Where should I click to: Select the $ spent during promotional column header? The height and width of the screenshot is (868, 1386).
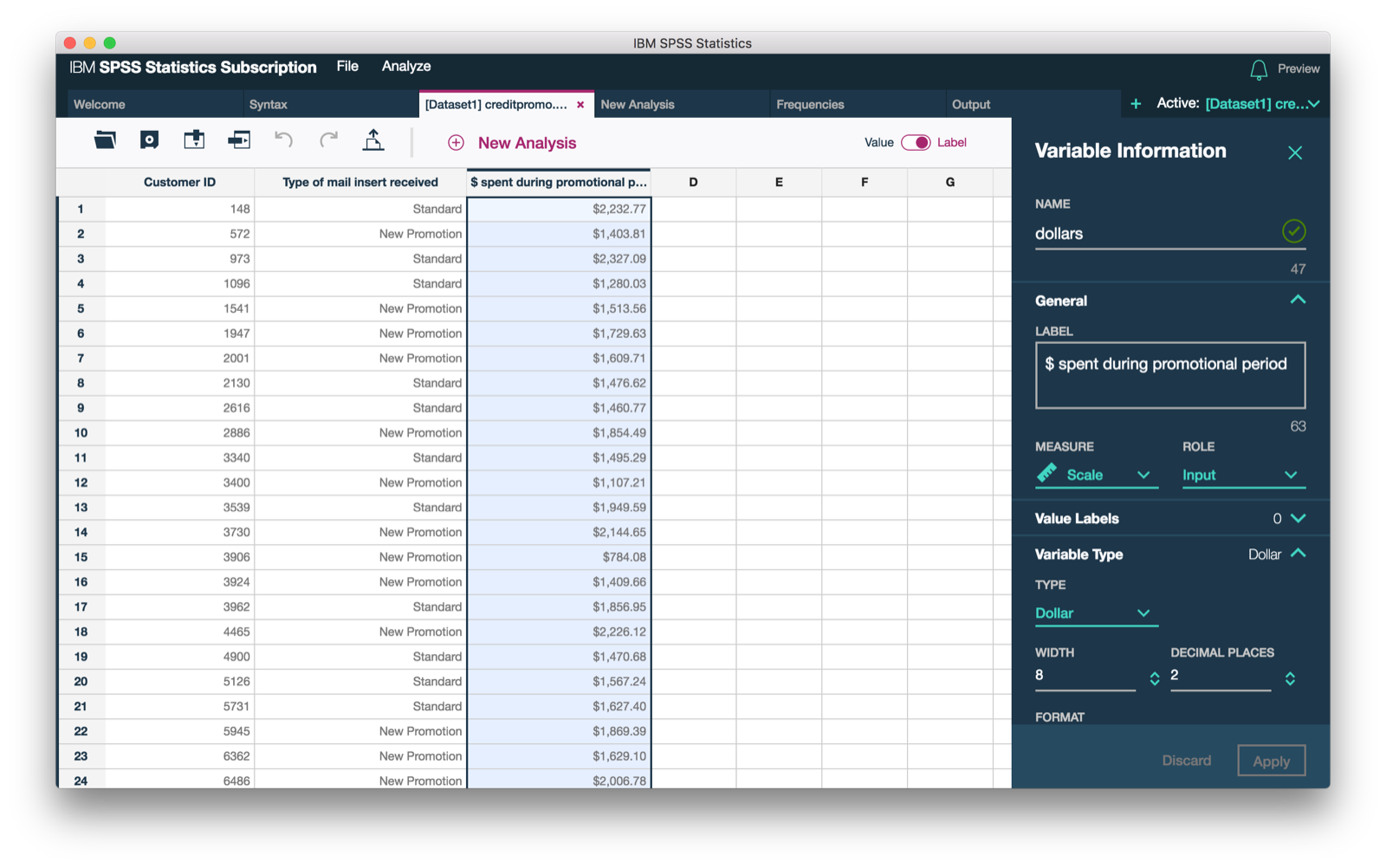(559, 183)
